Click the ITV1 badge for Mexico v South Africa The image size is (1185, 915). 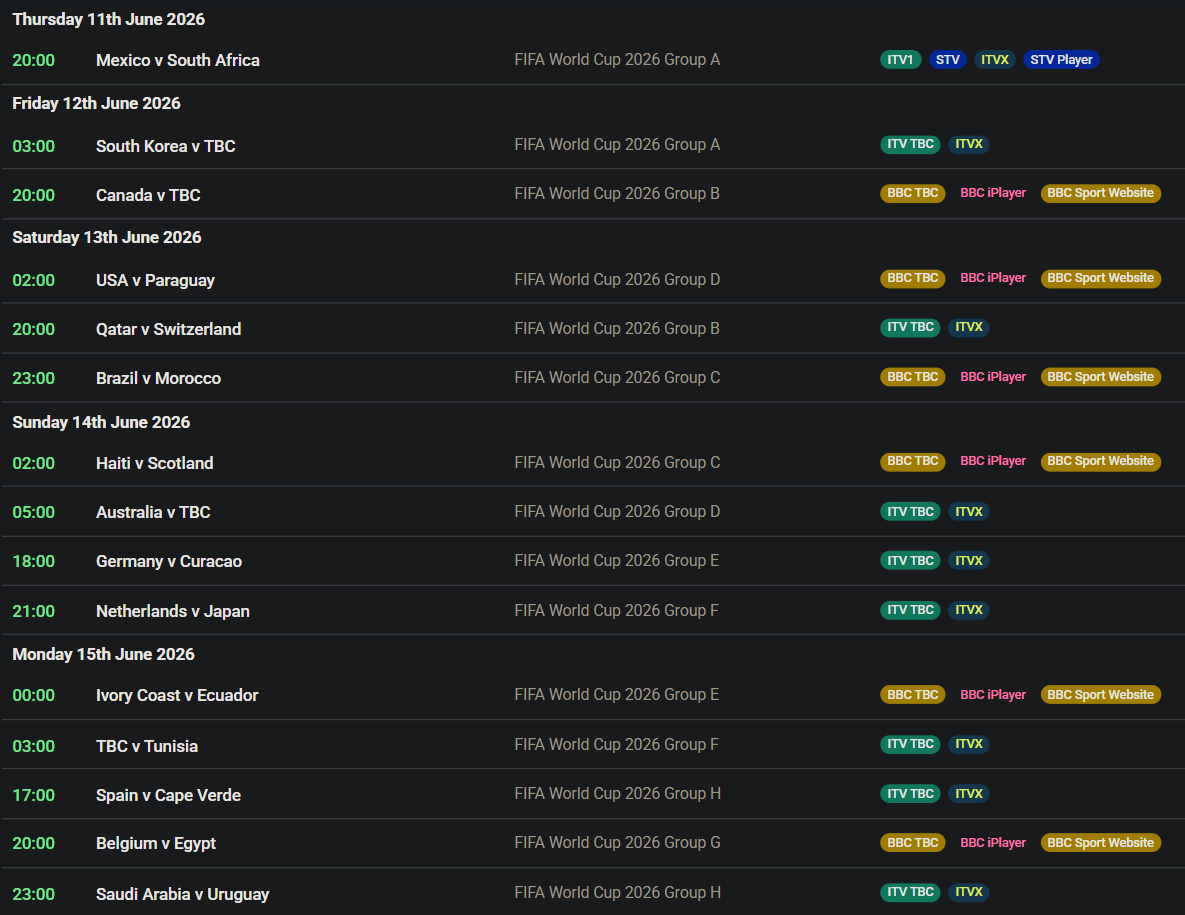900,60
